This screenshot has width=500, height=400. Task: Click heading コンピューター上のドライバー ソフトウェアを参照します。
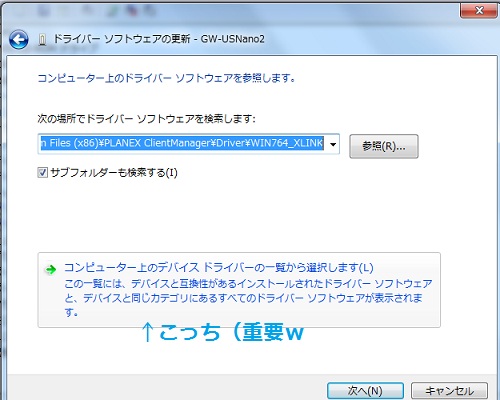[x=167, y=78]
